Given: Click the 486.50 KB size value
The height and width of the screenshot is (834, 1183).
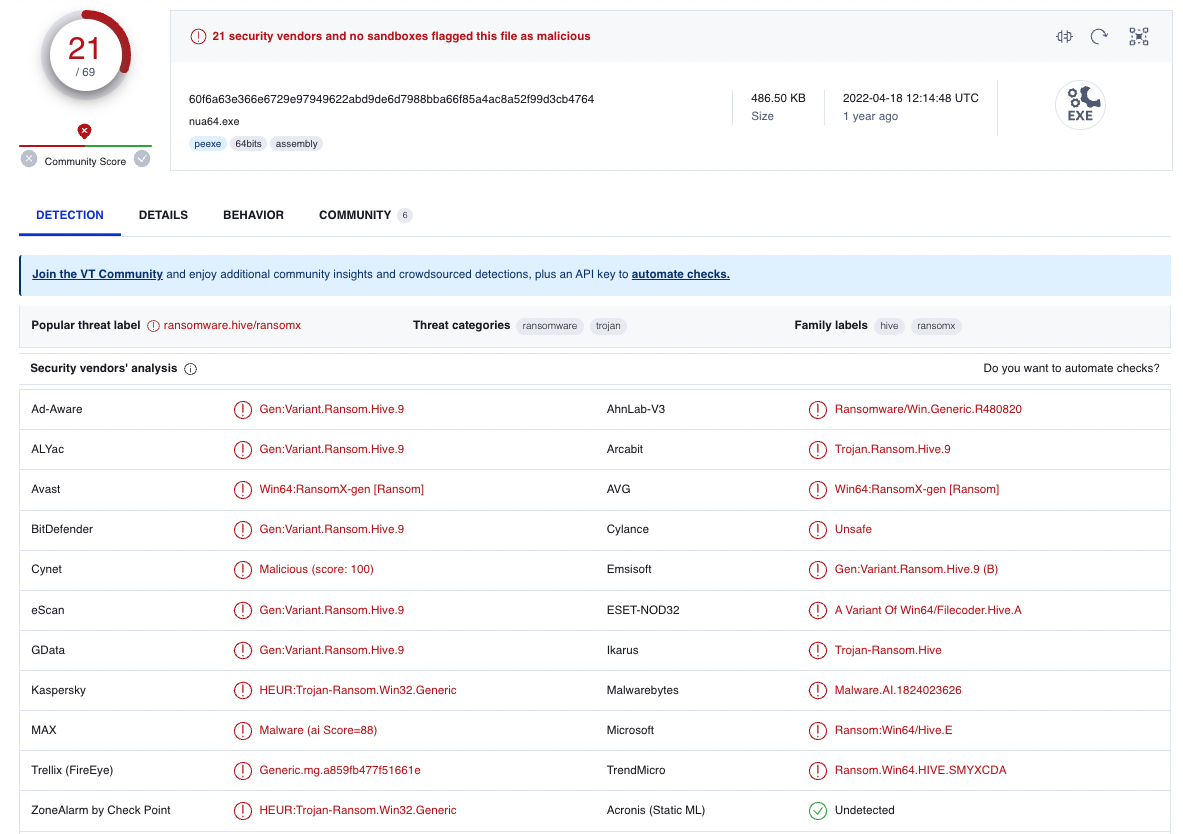Looking at the screenshot, I should click(778, 98).
